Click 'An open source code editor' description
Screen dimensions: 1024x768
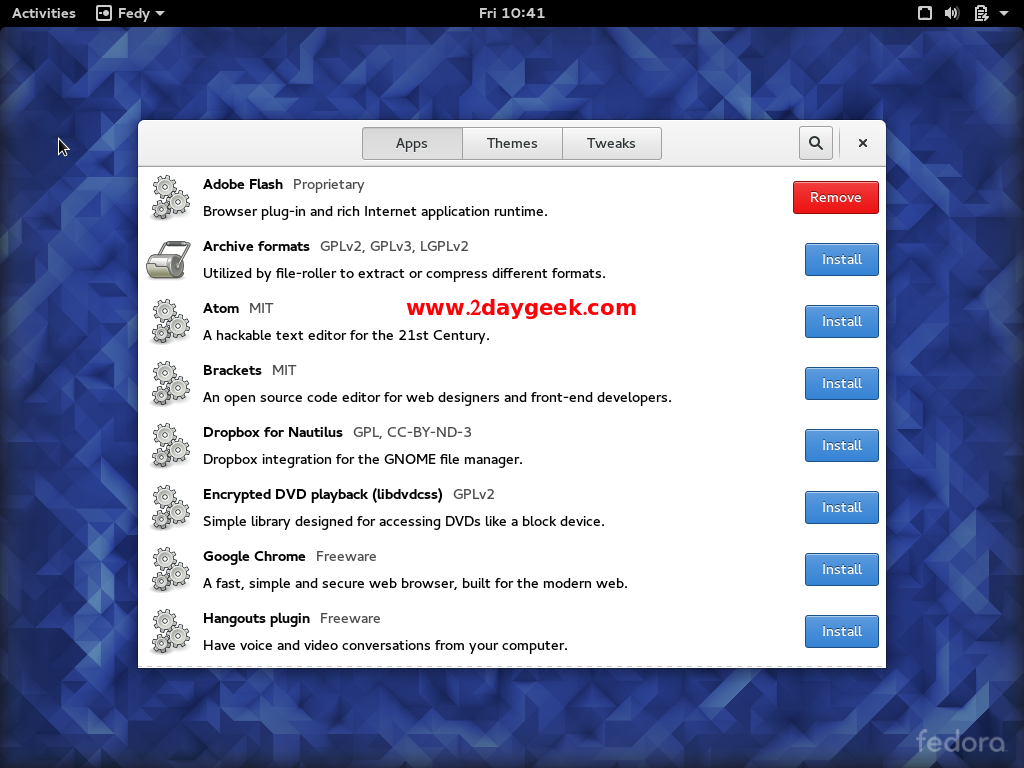pyautogui.click(x=438, y=398)
